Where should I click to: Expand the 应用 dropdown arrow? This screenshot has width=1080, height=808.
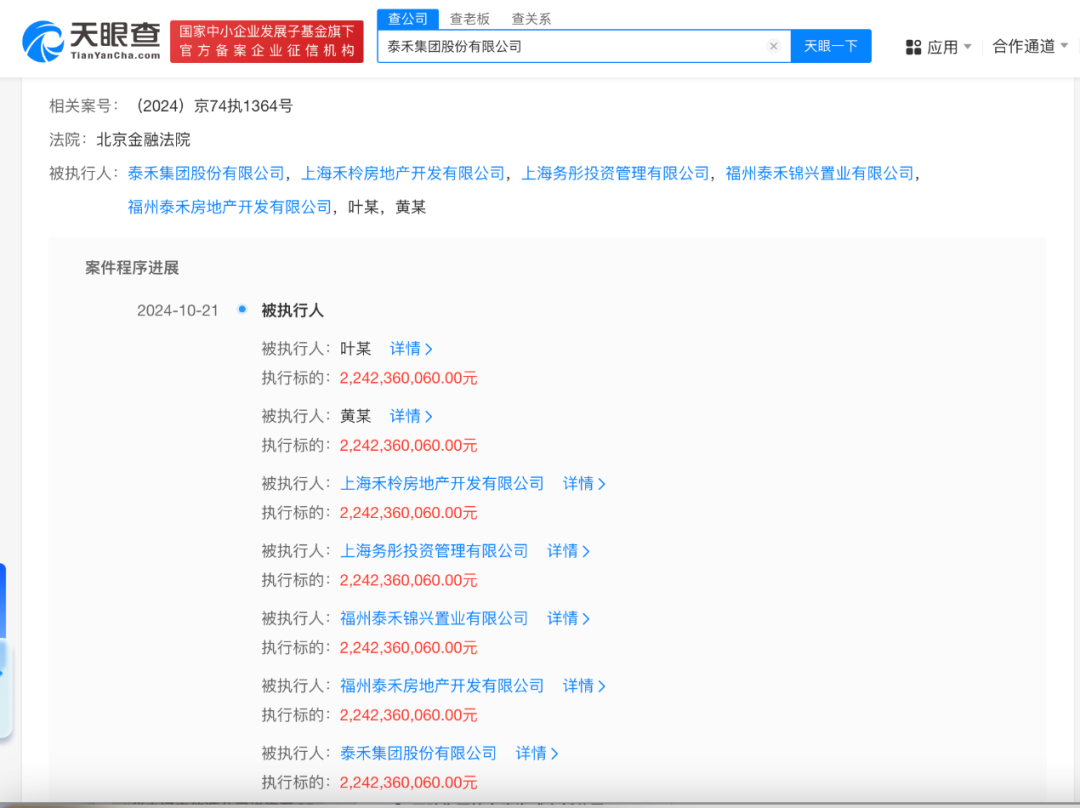pos(968,47)
